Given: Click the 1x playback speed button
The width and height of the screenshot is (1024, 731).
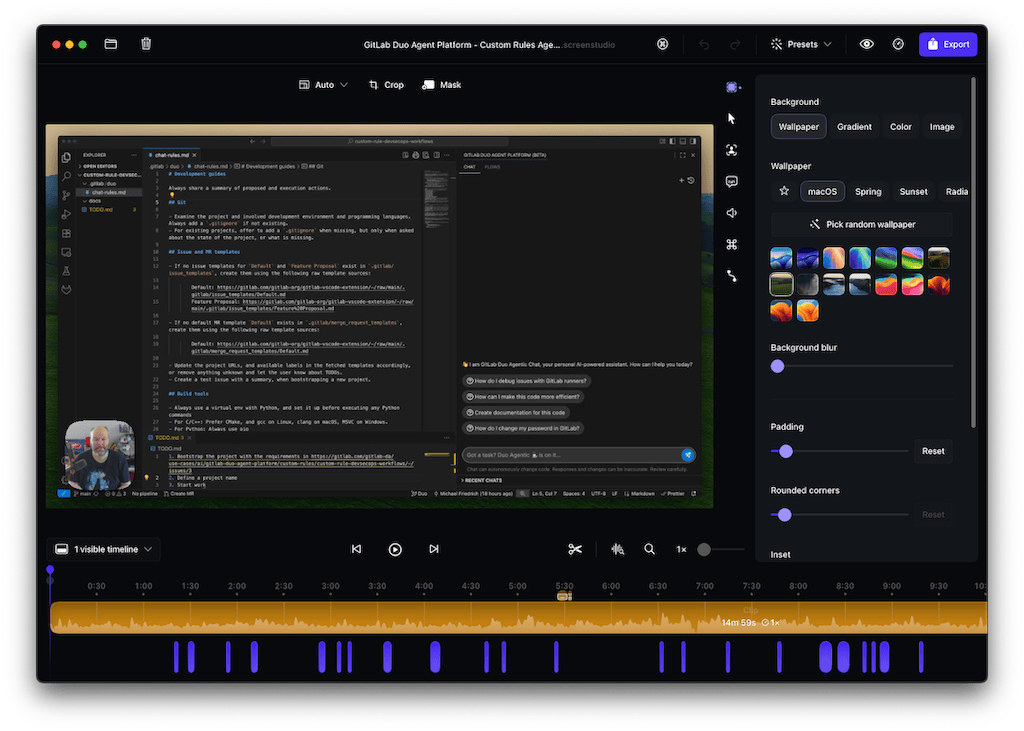Looking at the screenshot, I should pos(681,549).
